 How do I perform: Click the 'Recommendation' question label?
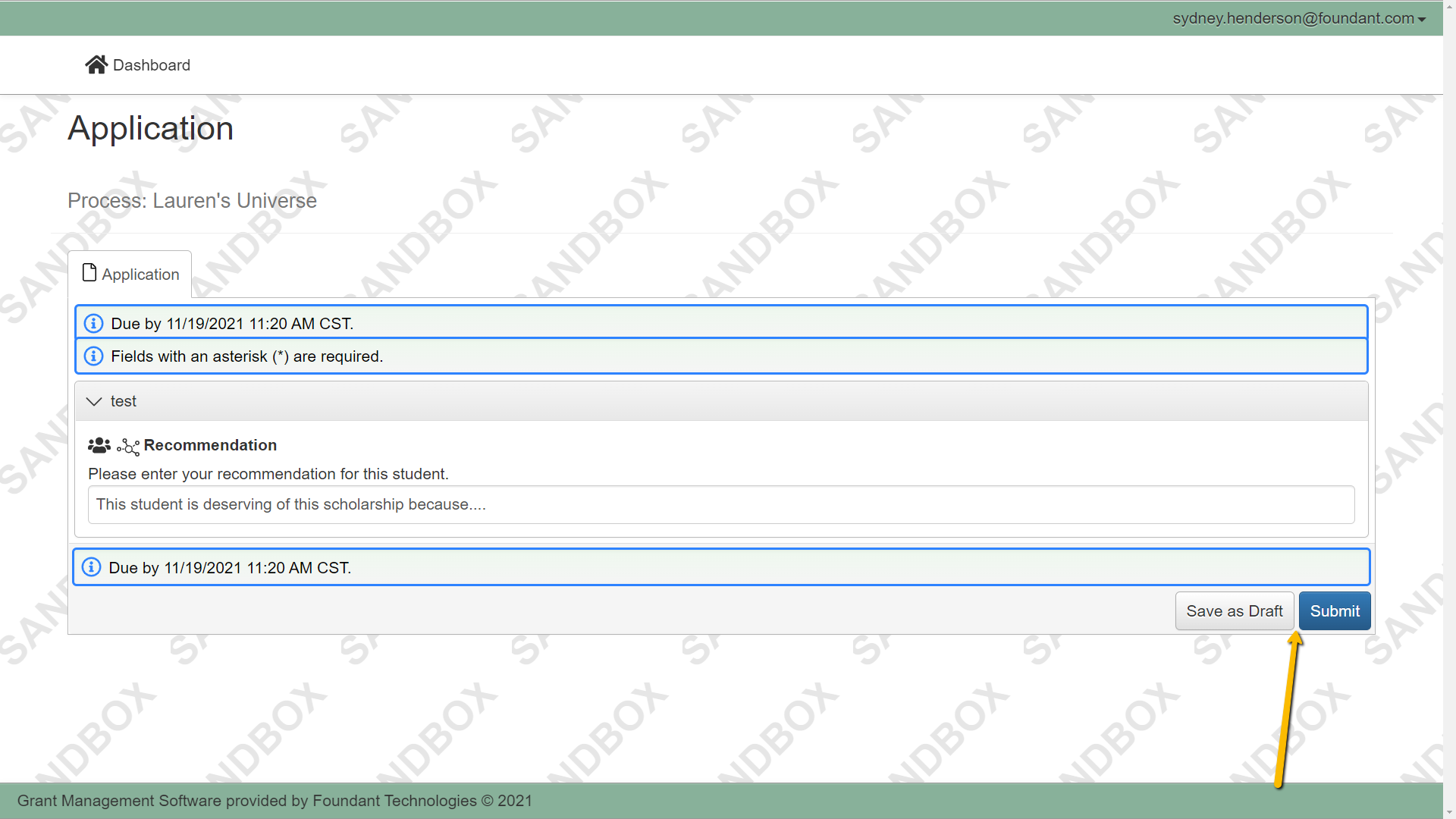tap(210, 445)
